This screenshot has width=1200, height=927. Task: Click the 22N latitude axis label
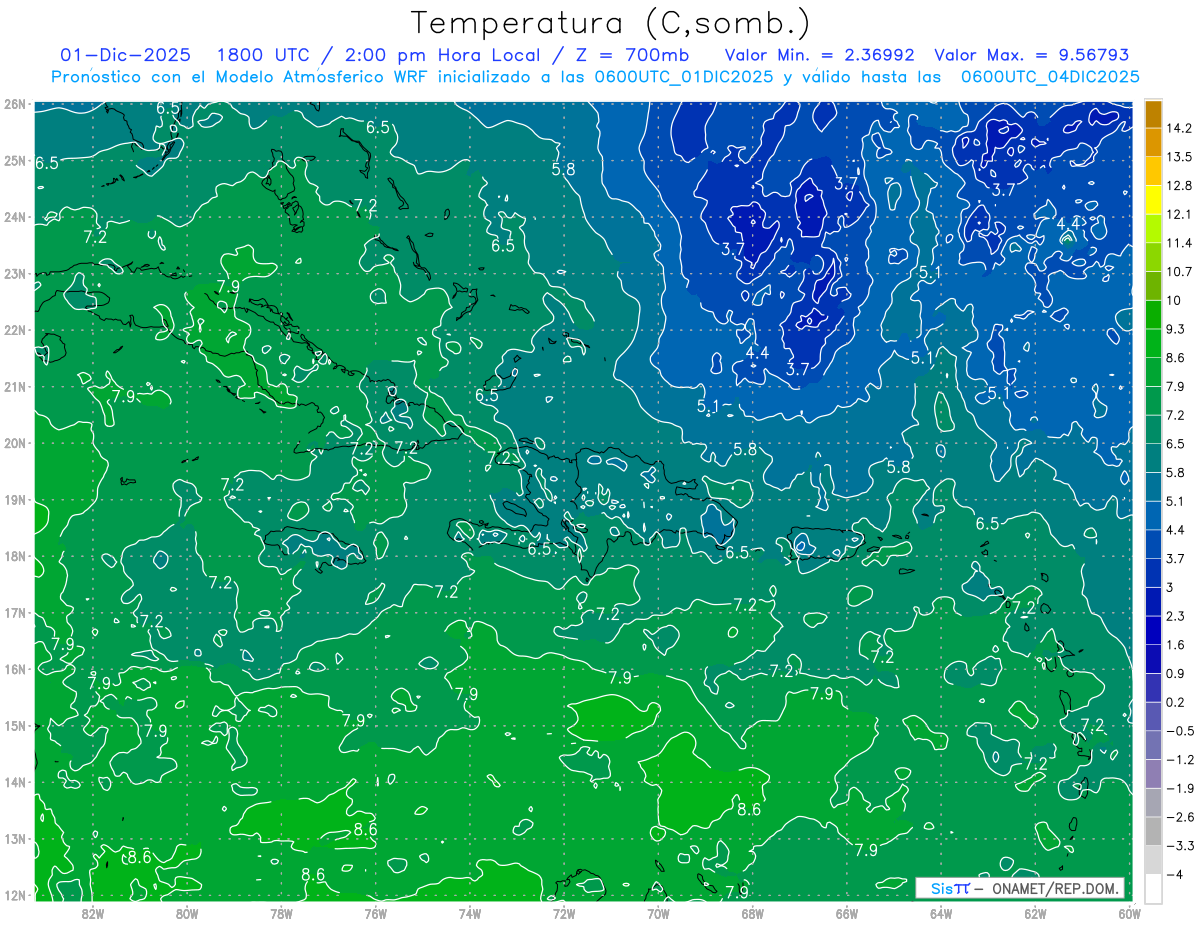coord(14,330)
